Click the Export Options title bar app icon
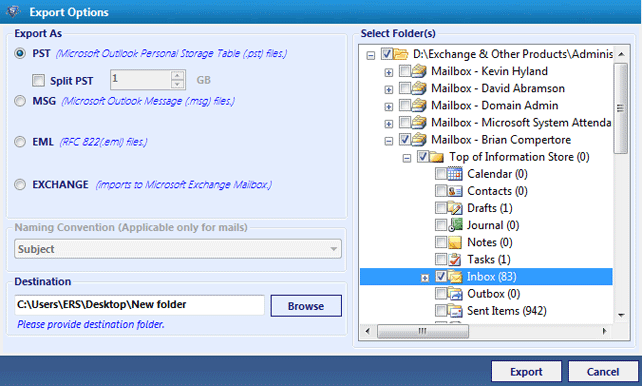 13,11
